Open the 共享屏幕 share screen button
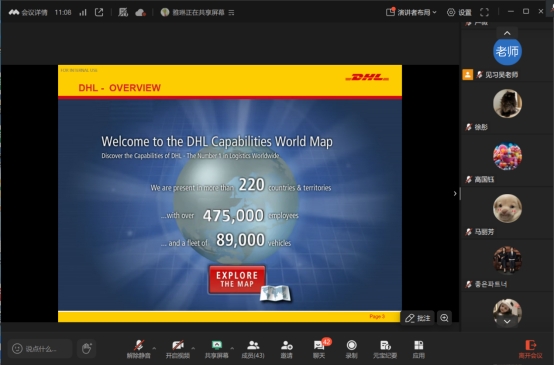Image resolution: width=554 pixels, height=366 pixels. [217, 349]
